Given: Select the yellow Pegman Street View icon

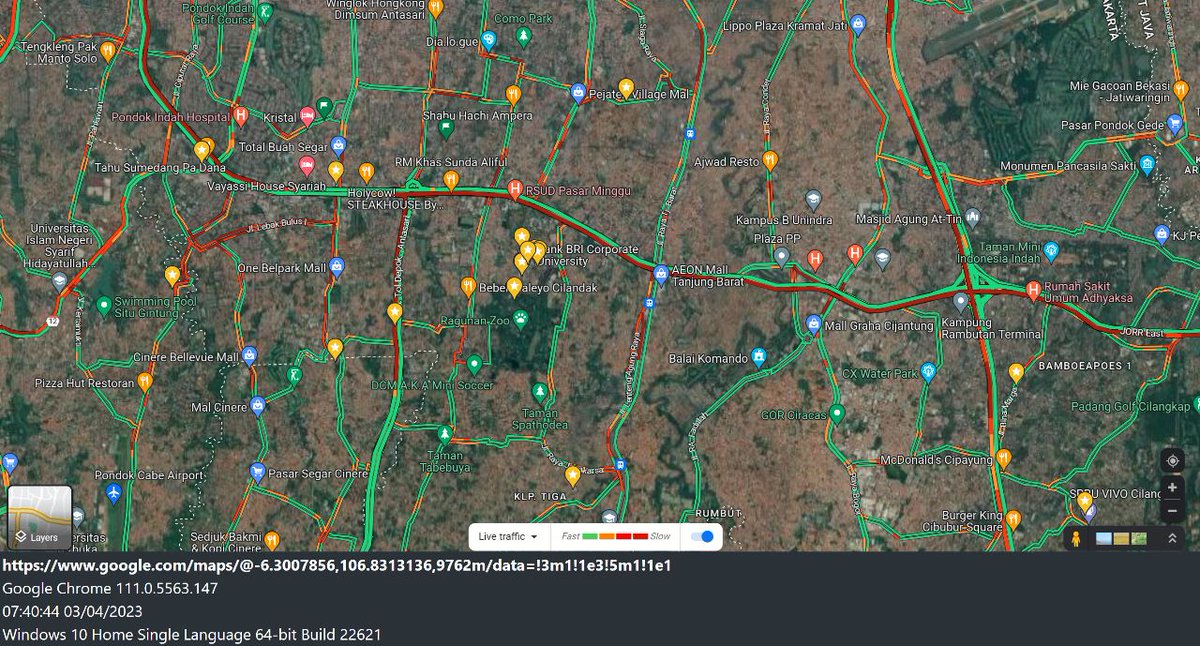Looking at the screenshot, I should (1076, 538).
